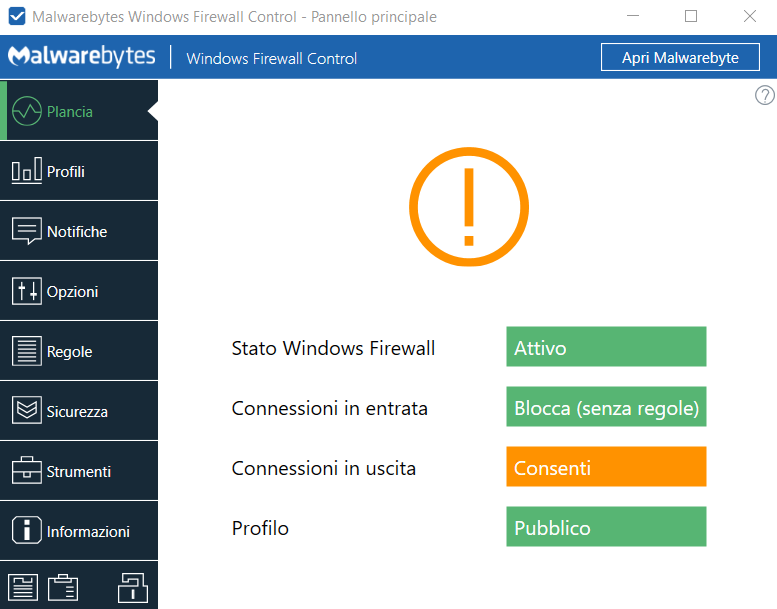Click the Stato Windows Firewall label
The width and height of the screenshot is (777, 609).
[x=333, y=348]
